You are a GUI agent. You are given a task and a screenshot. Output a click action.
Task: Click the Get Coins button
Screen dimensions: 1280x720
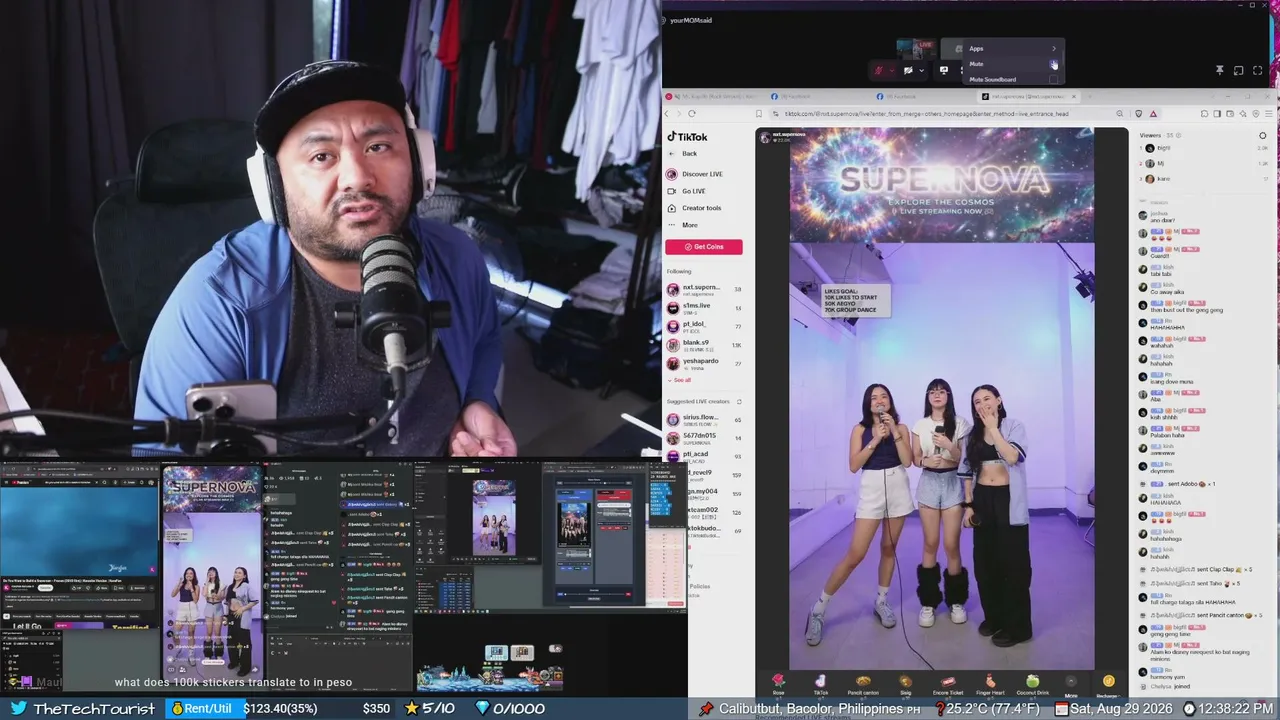point(703,247)
